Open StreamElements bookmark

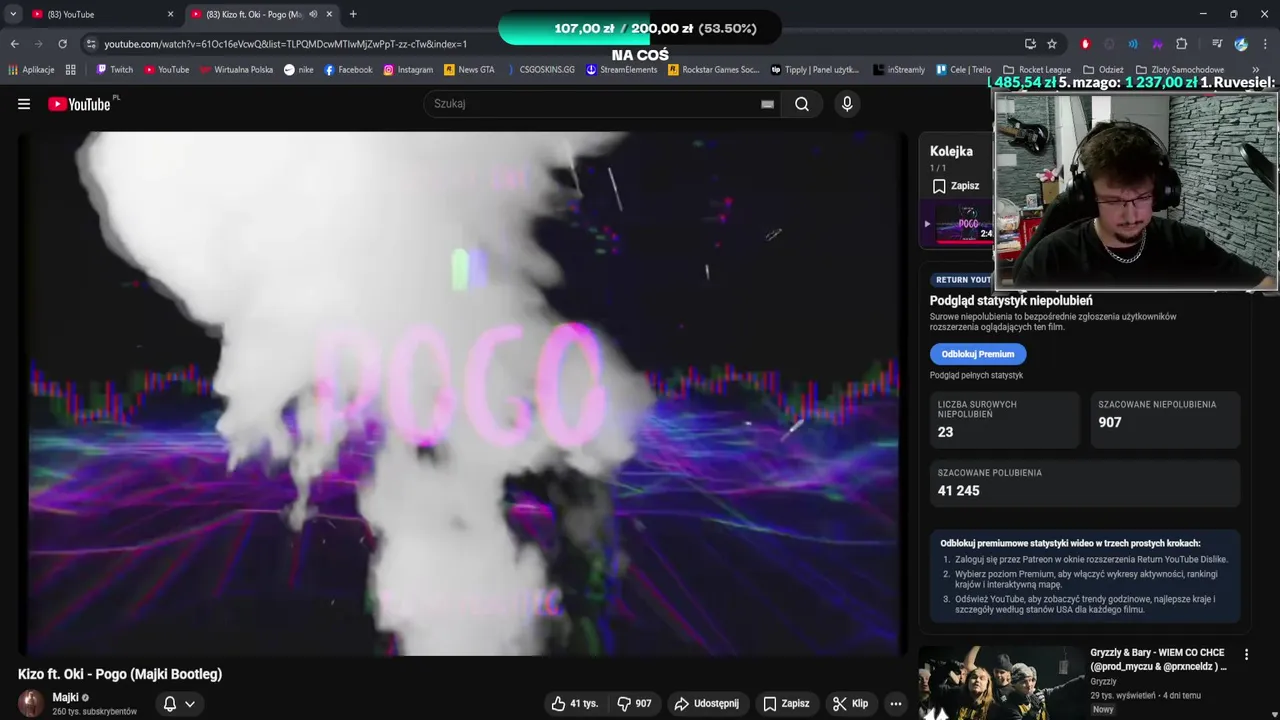621,70
